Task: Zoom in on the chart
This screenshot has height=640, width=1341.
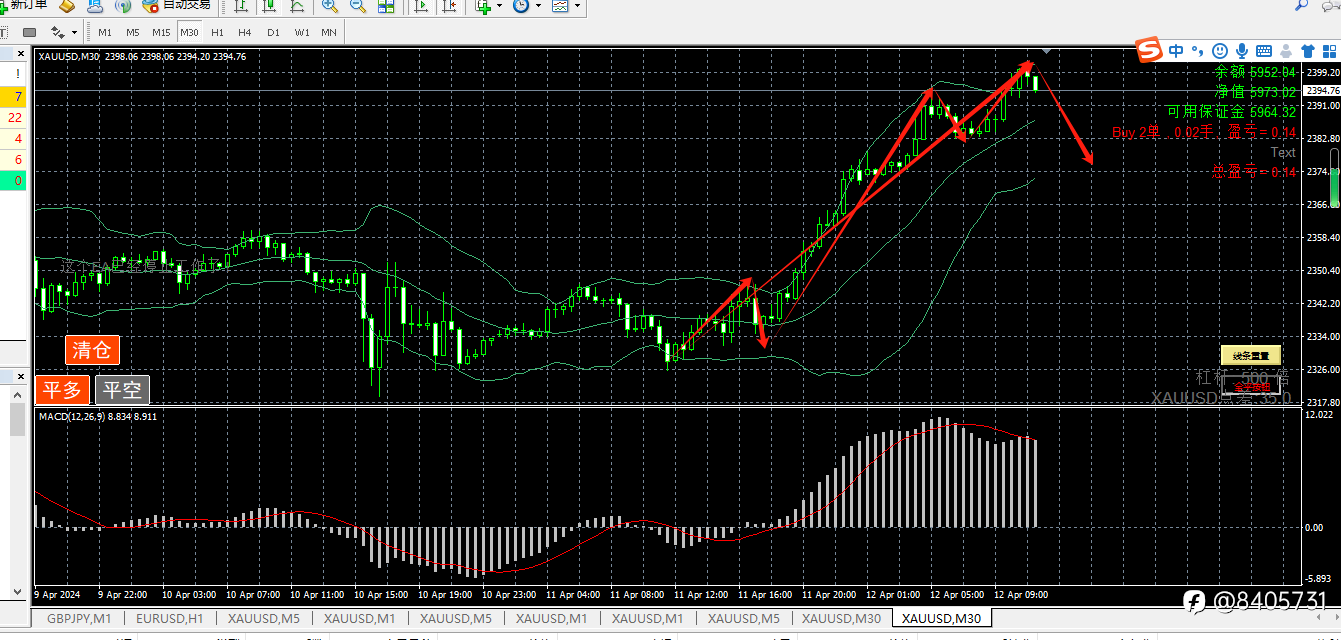Action: [x=331, y=6]
